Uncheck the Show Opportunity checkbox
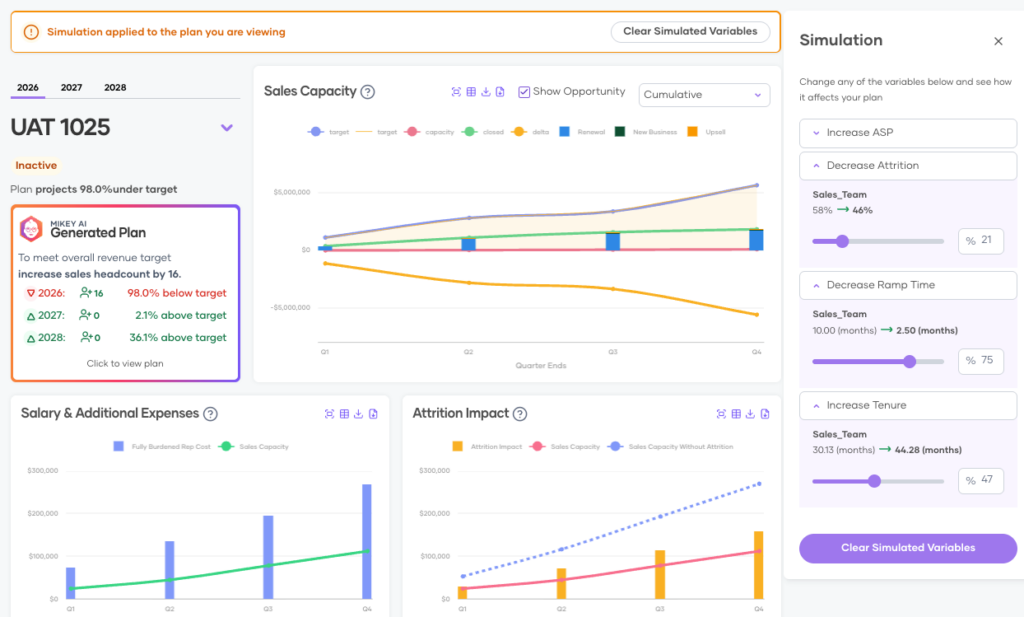1024x617 pixels. click(x=524, y=92)
